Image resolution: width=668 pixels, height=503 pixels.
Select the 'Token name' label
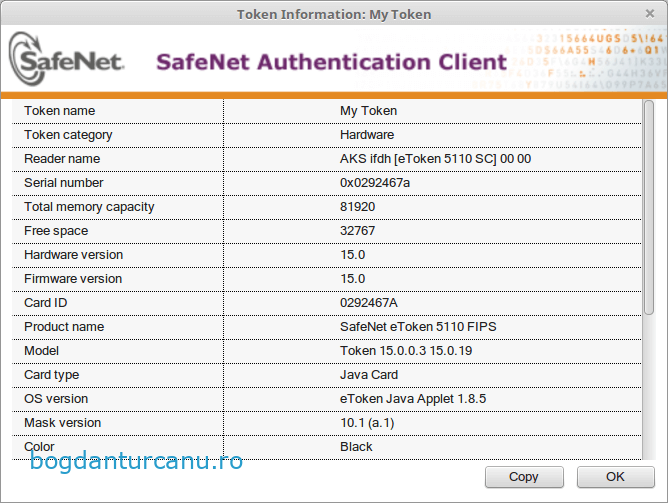[59, 111]
